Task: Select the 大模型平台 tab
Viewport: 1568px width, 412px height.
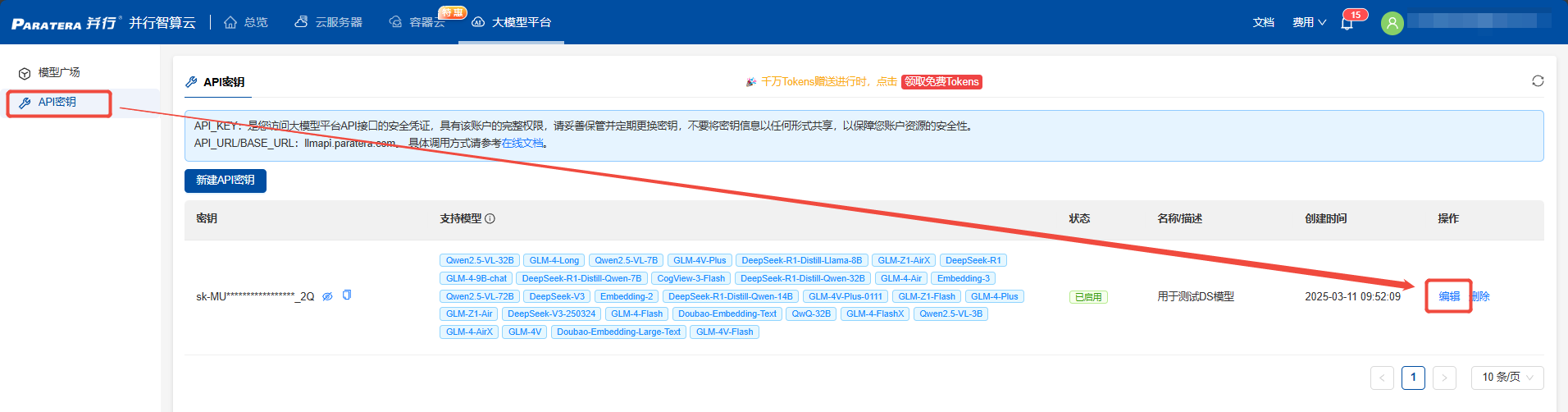Action: (x=512, y=22)
